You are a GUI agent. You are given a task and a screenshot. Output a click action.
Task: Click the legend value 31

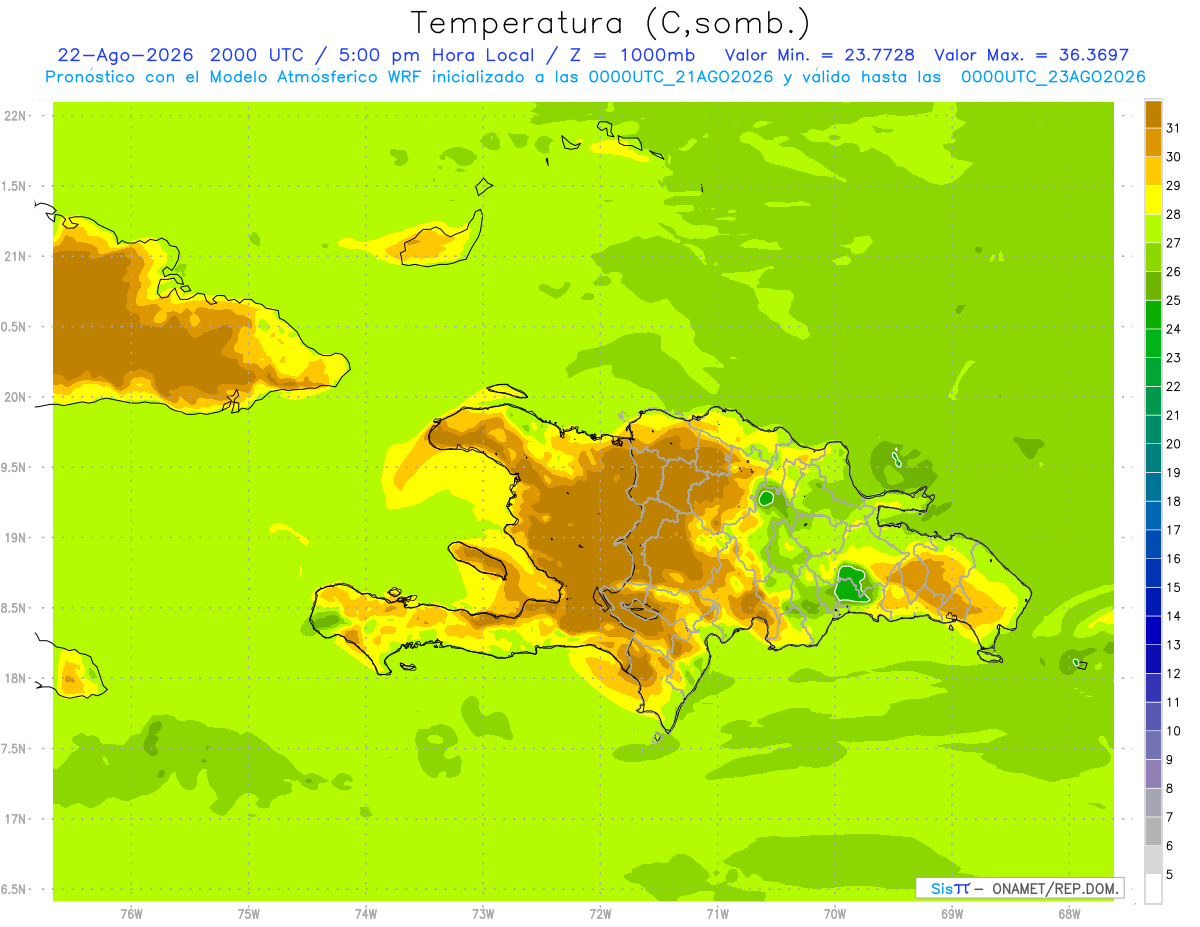click(x=1174, y=128)
